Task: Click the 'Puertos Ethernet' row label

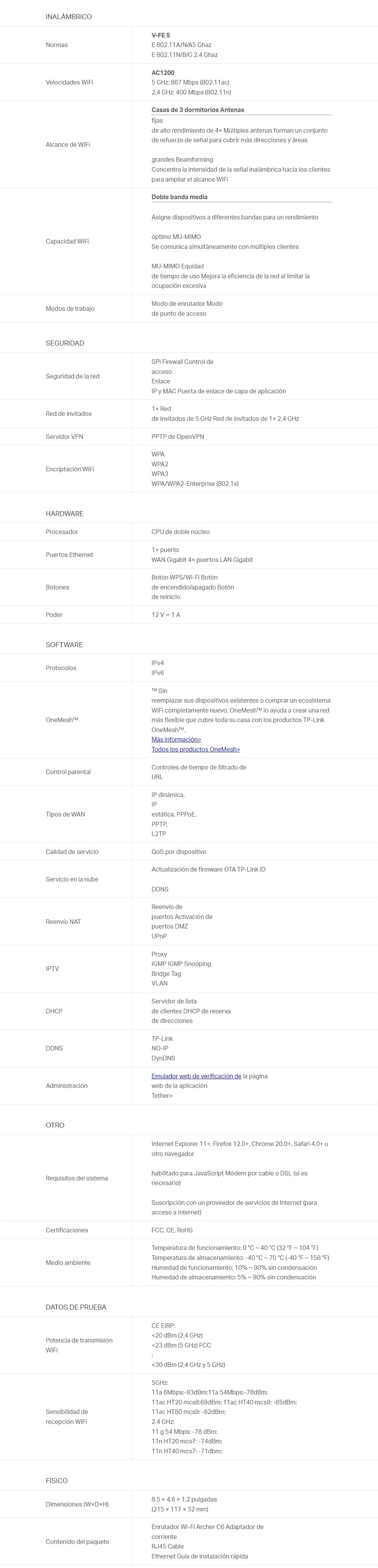Action: (69, 555)
